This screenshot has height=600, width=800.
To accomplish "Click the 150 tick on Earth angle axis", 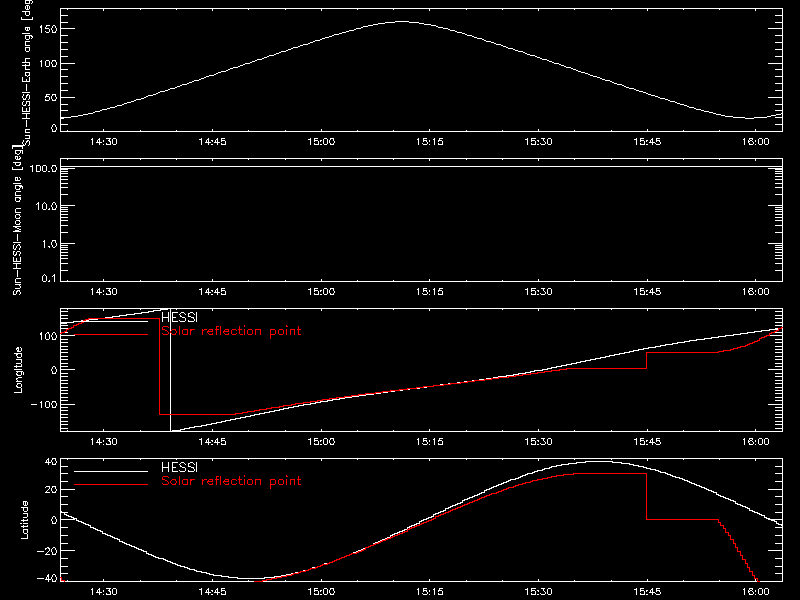I will [x=48, y=29].
